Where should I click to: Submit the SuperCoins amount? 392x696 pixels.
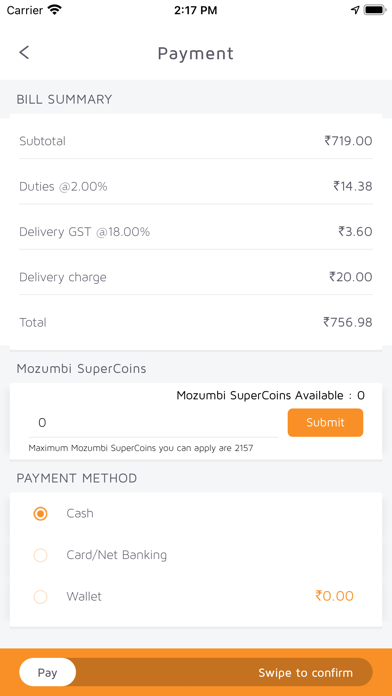pos(325,423)
